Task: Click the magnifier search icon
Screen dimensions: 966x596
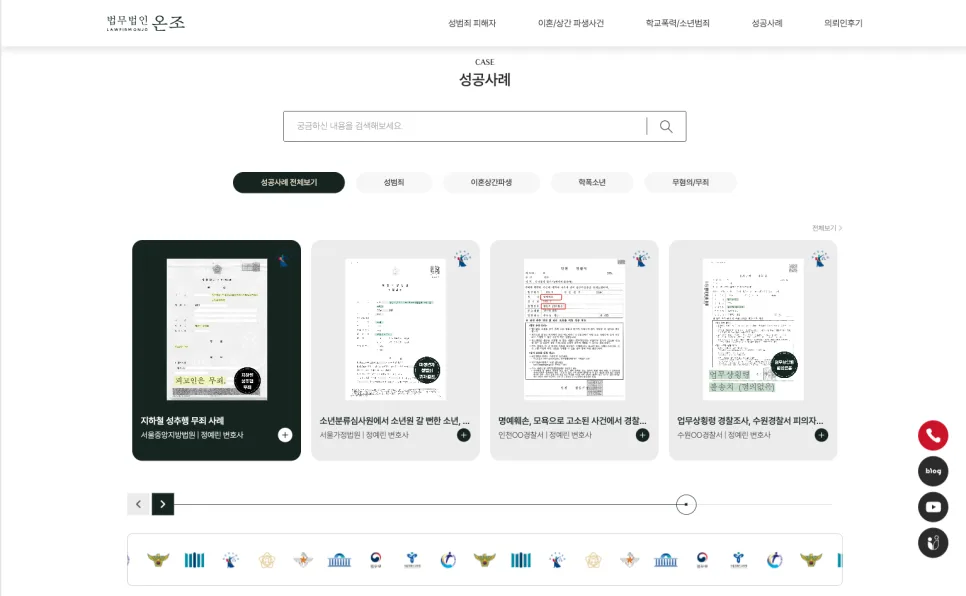Action: pyautogui.click(x=666, y=126)
